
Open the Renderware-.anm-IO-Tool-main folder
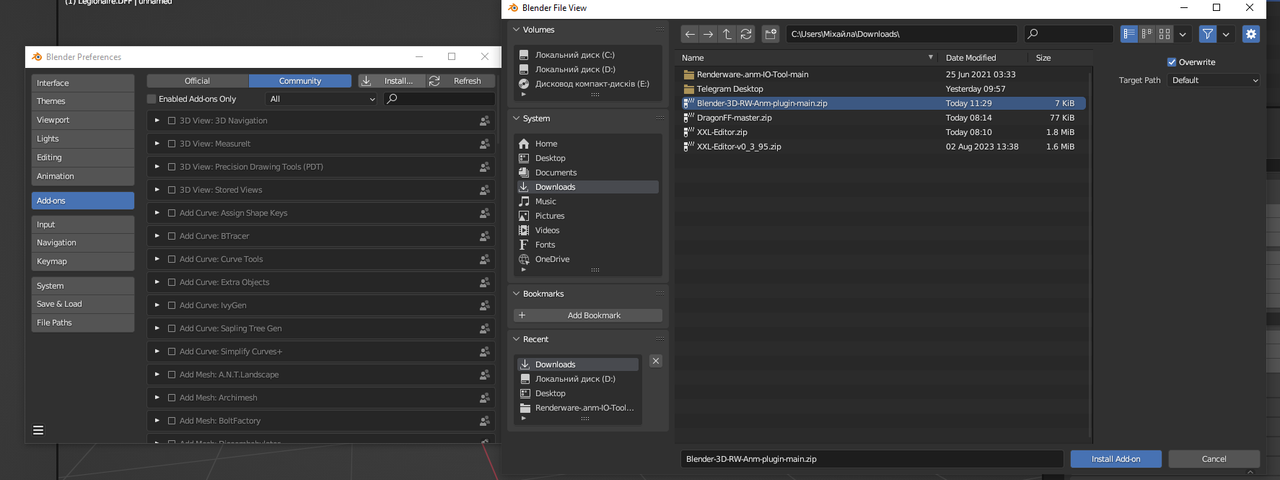(x=883, y=74)
